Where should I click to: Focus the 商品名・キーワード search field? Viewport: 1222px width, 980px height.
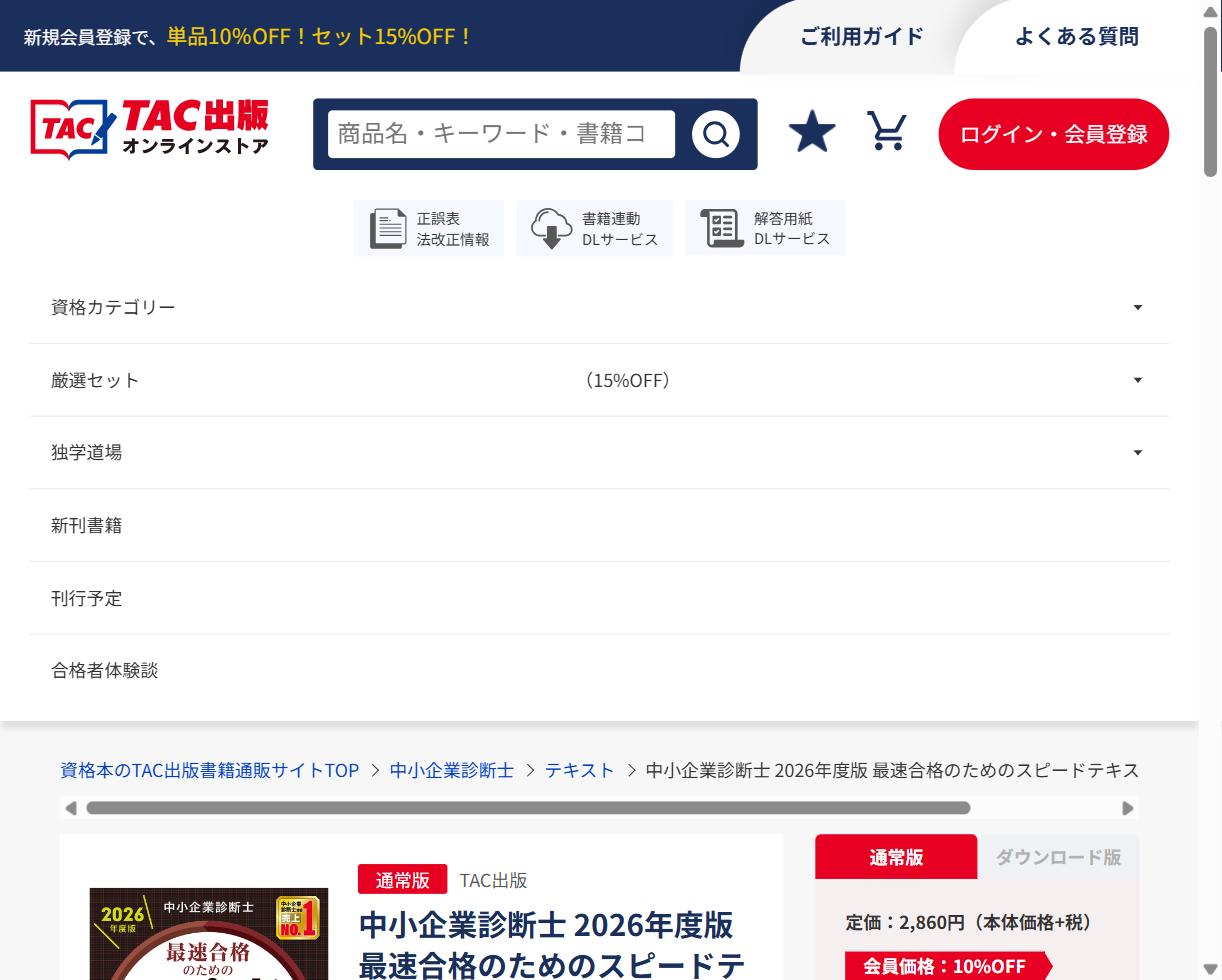pos(501,134)
